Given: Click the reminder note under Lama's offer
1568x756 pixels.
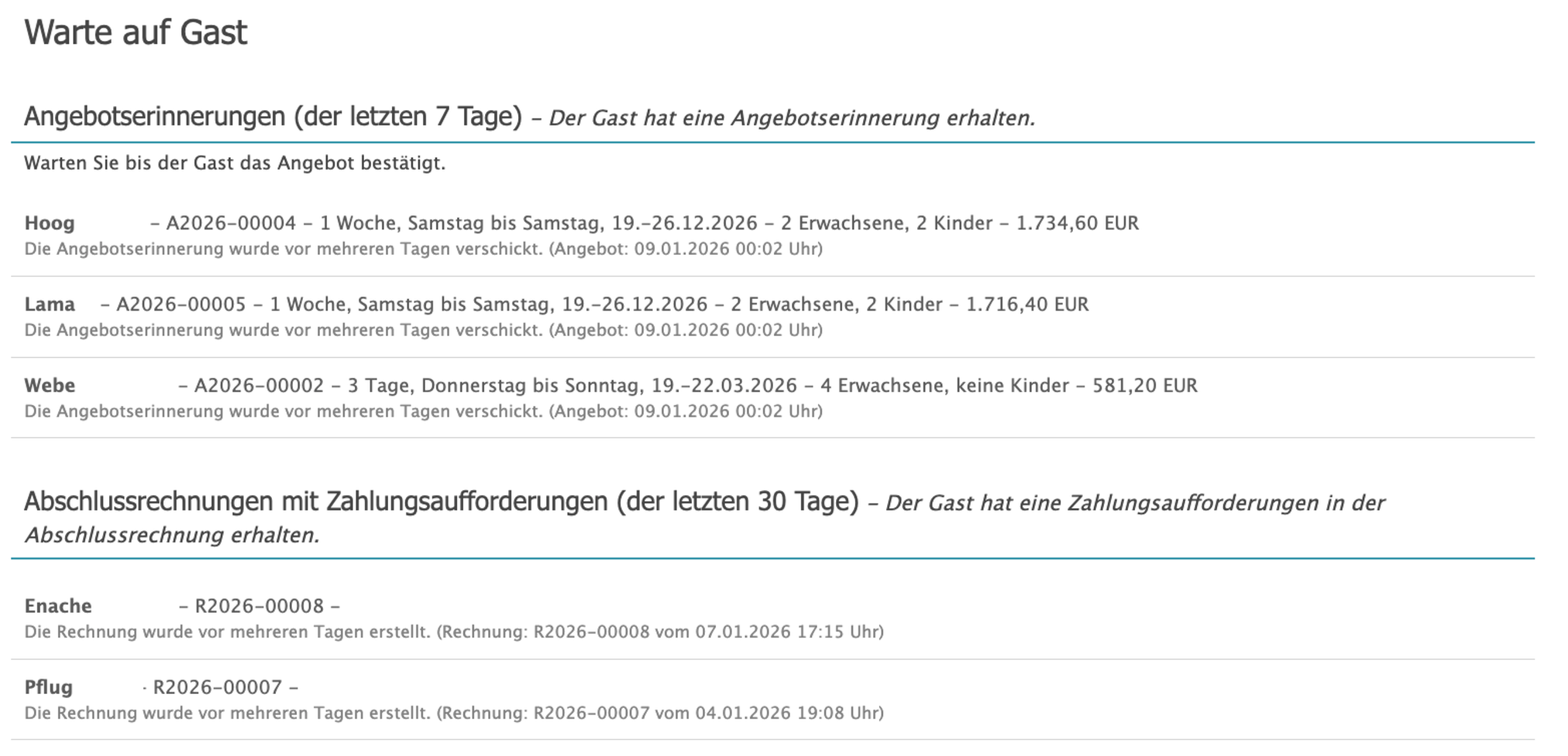Looking at the screenshot, I should point(423,331).
